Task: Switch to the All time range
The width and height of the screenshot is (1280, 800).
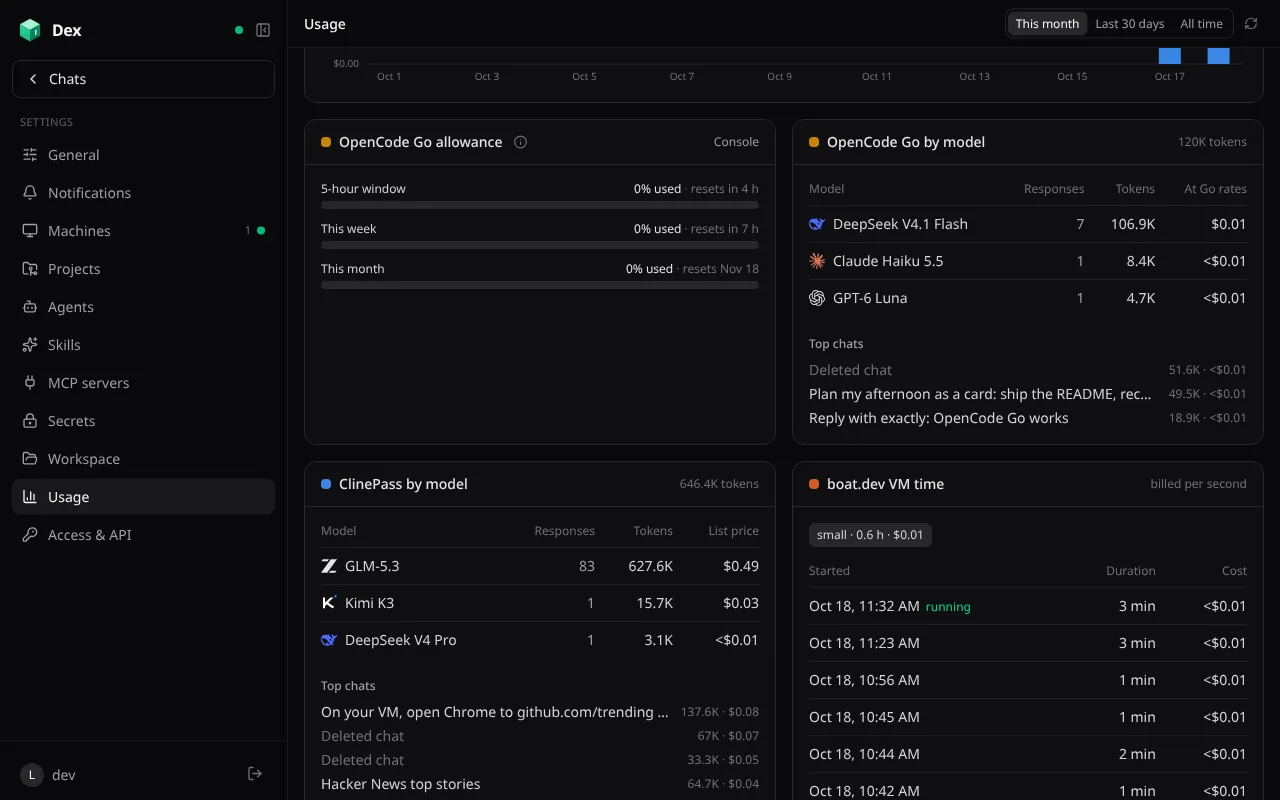Action: [1201, 24]
